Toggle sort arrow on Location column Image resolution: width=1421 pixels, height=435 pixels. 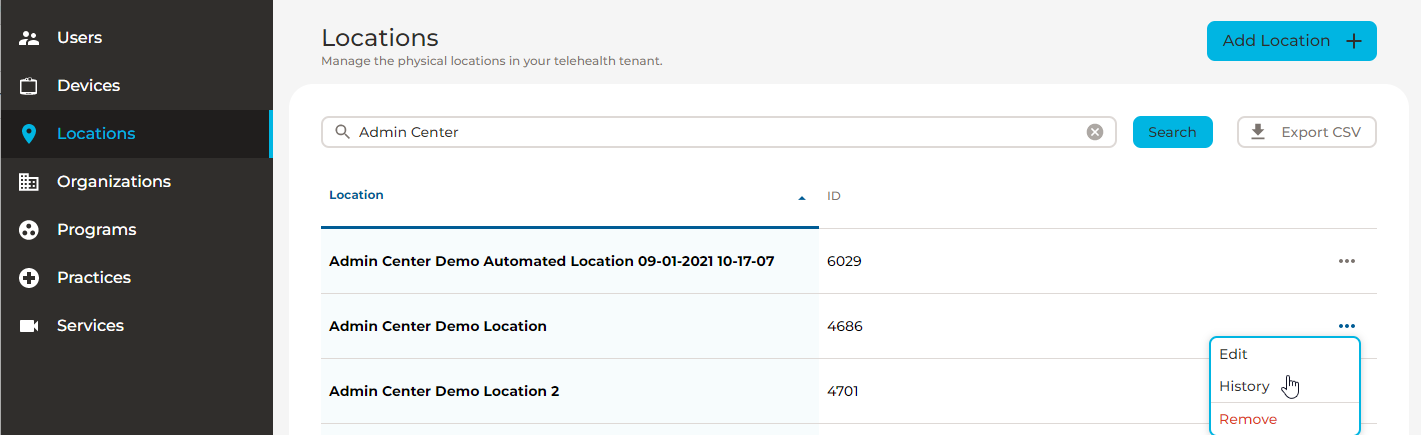(x=802, y=198)
